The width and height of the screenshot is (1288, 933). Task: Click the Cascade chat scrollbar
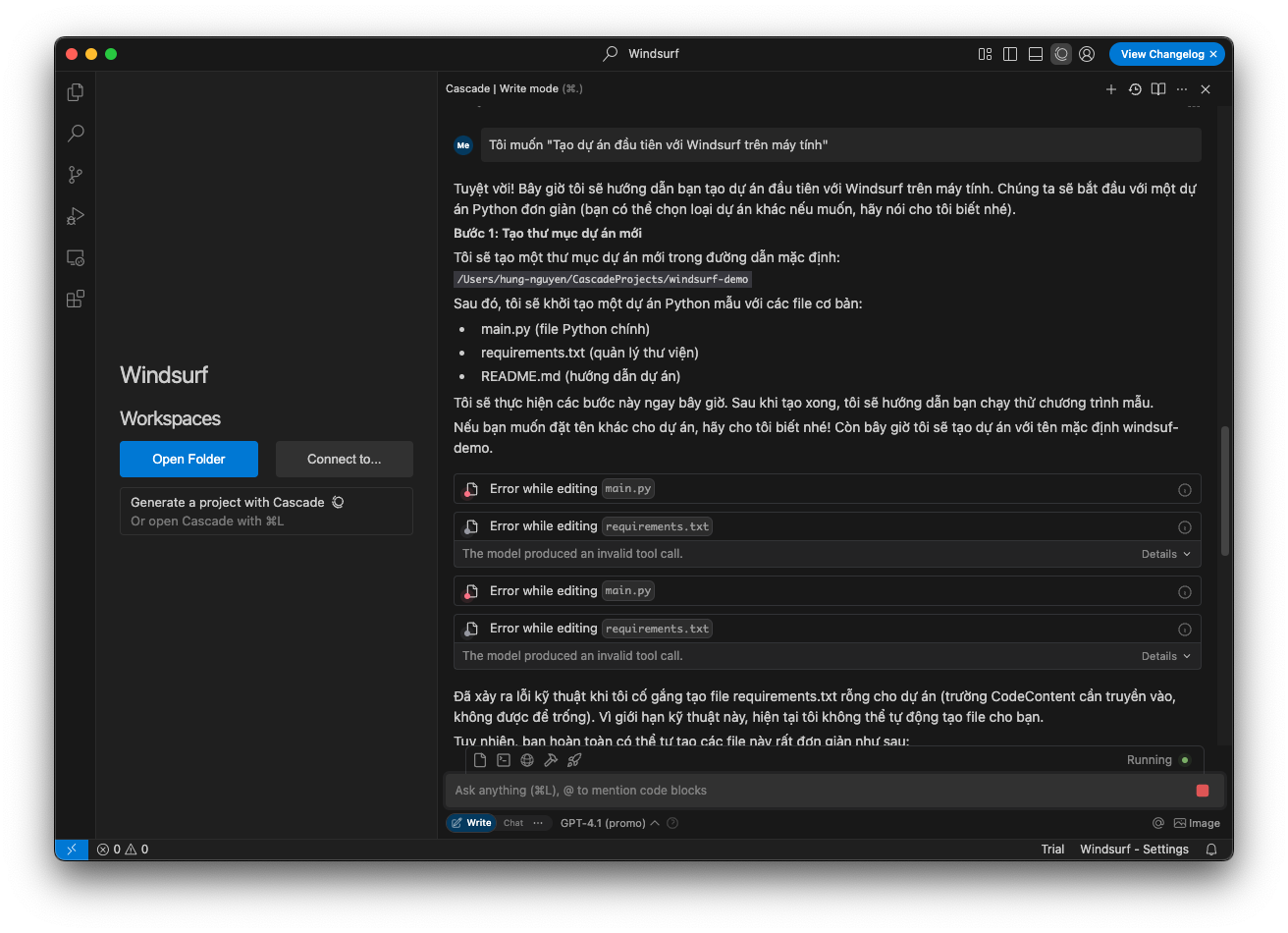(1225, 491)
